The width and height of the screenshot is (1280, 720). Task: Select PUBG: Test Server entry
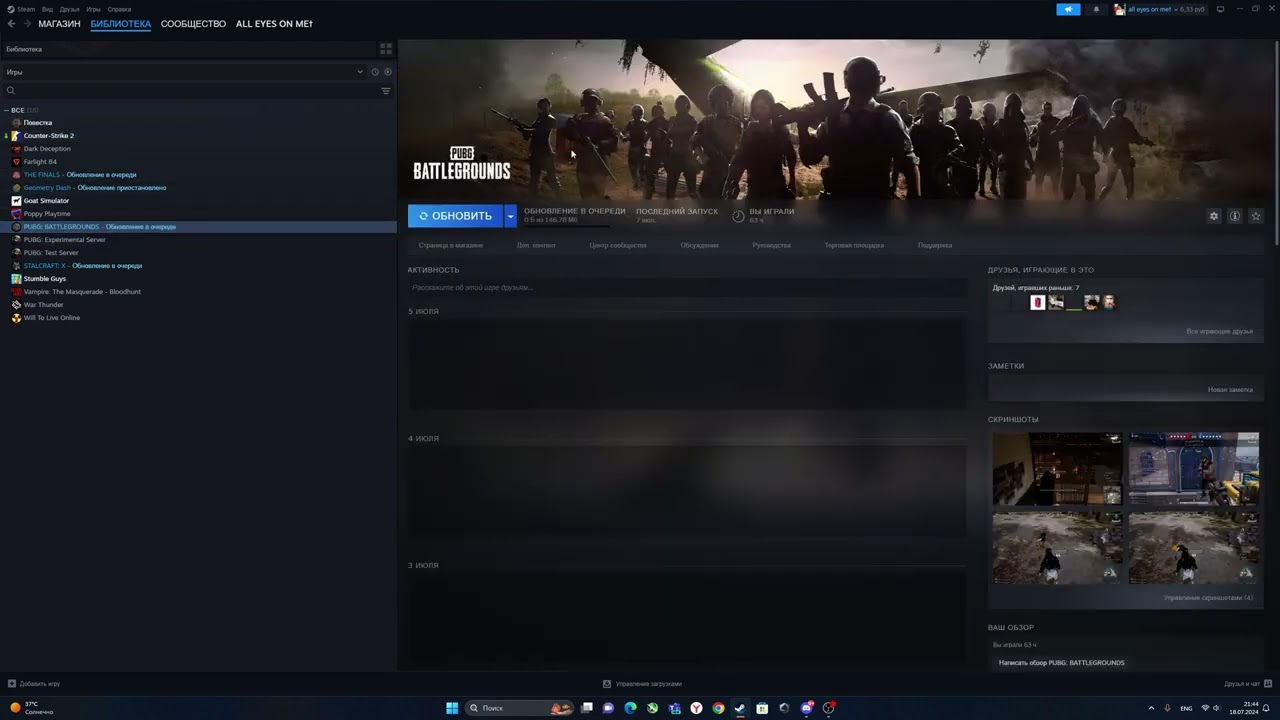pyautogui.click(x=51, y=253)
